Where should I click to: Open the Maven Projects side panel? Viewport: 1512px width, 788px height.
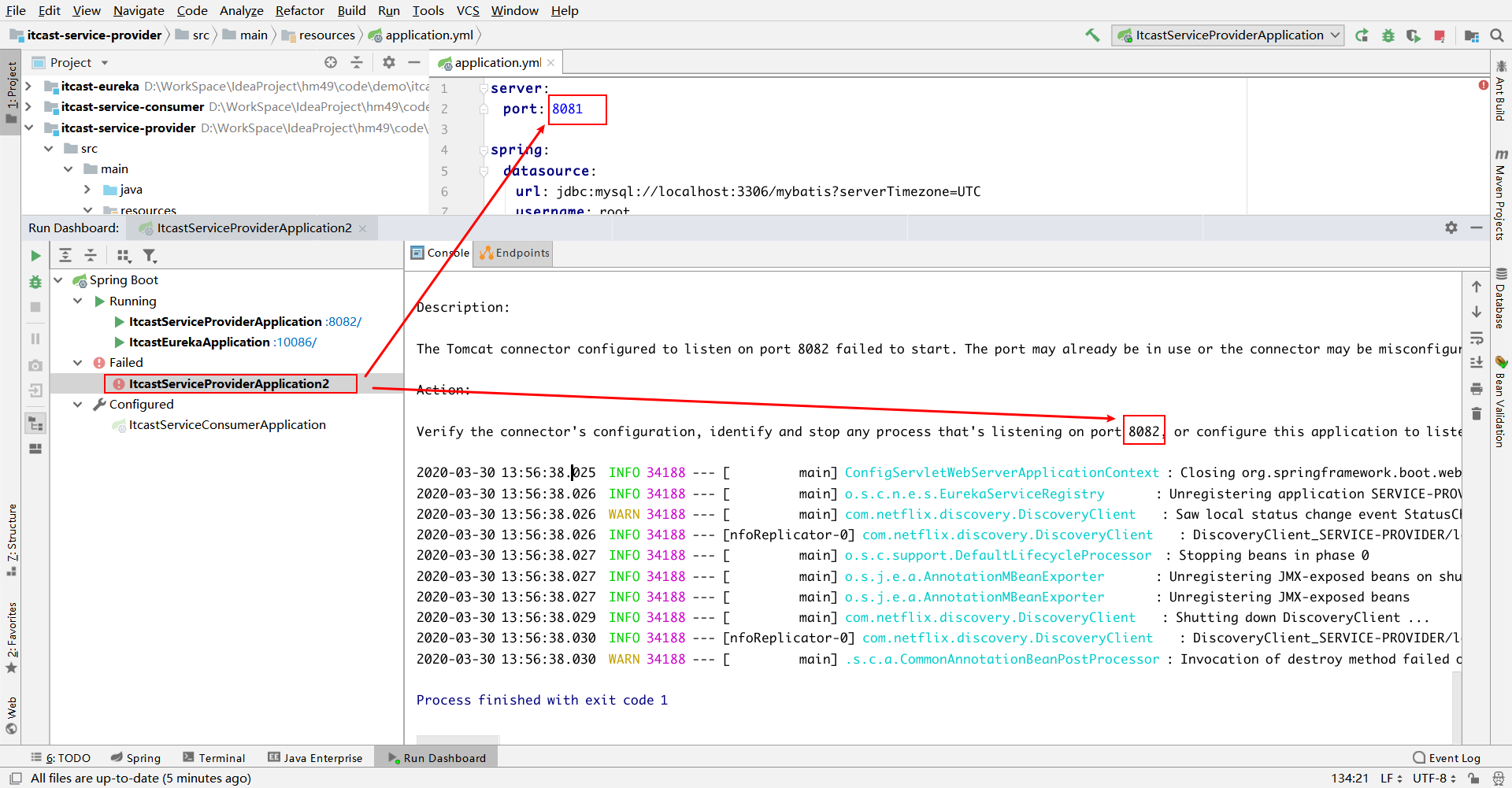[x=1501, y=194]
